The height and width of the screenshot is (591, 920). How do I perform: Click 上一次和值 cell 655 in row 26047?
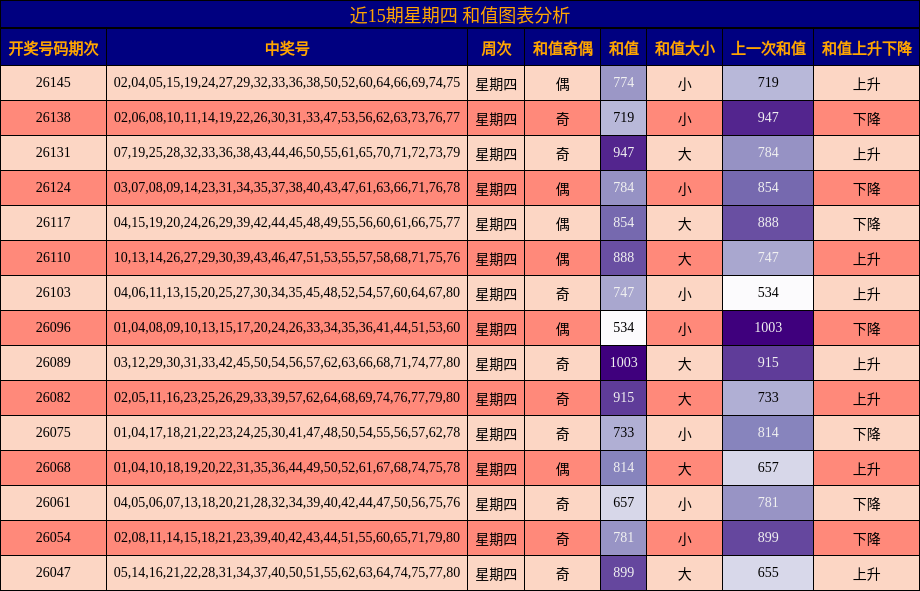[768, 572]
